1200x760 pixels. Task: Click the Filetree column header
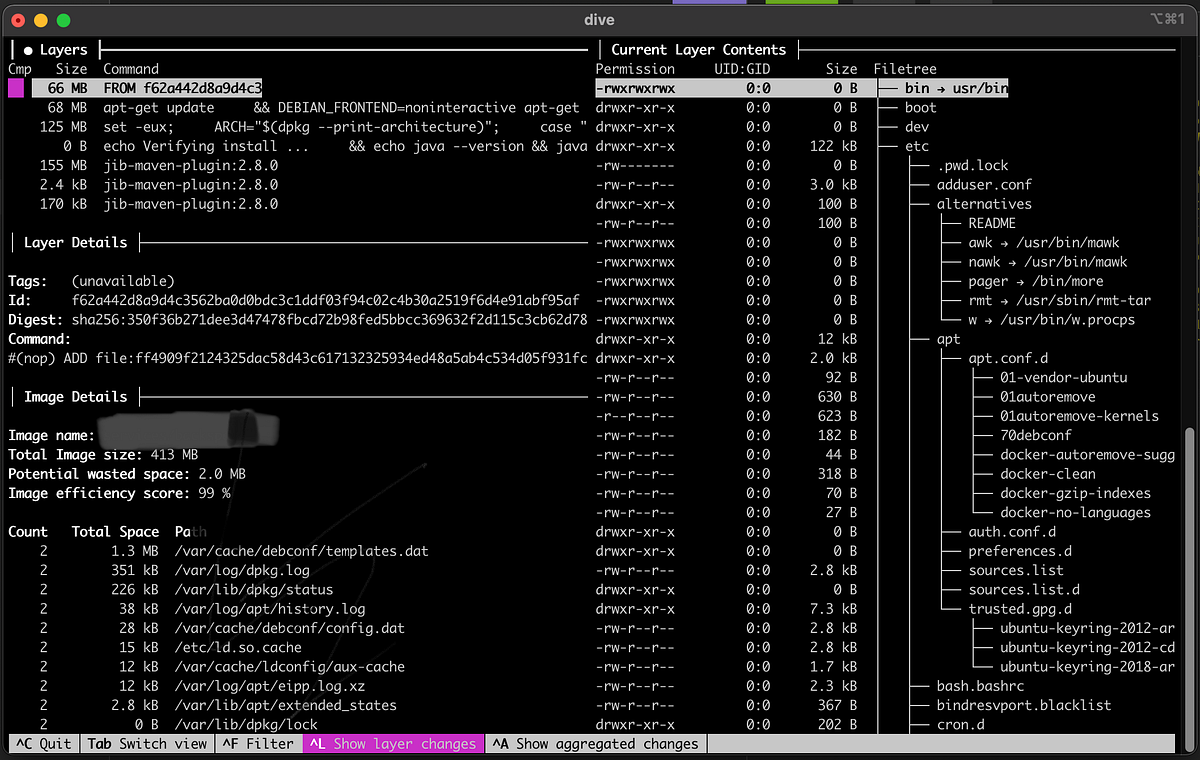(906, 69)
